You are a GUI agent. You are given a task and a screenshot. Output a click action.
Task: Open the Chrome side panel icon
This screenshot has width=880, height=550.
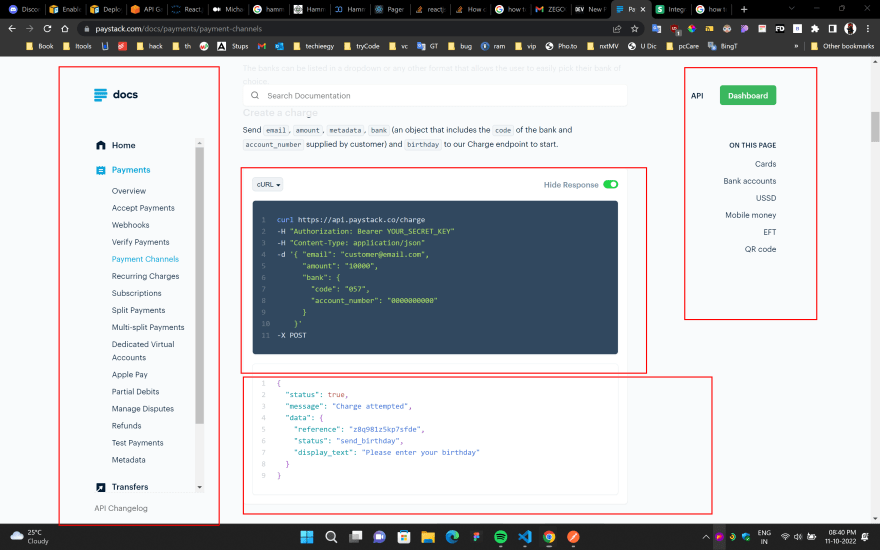tap(832, 29)
